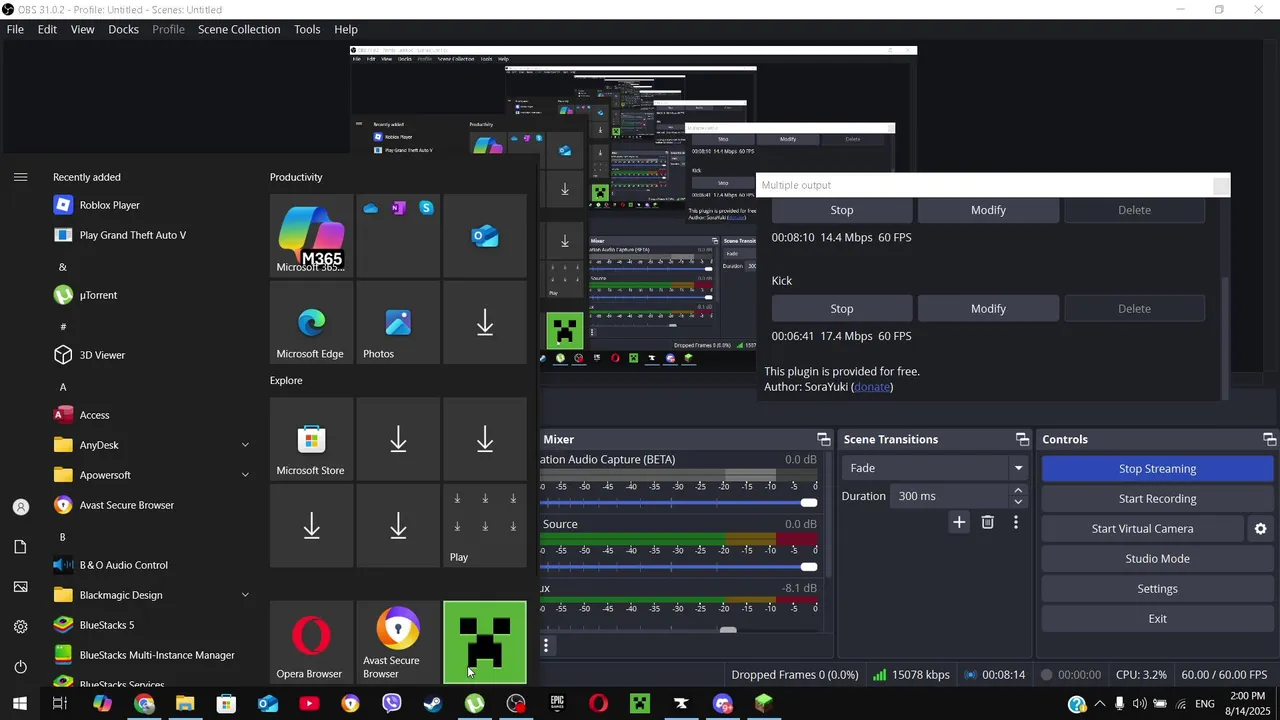Increase transition Duration with up arrow
The height and width of the screenshot is (720, 1280).
(1018, 491)
